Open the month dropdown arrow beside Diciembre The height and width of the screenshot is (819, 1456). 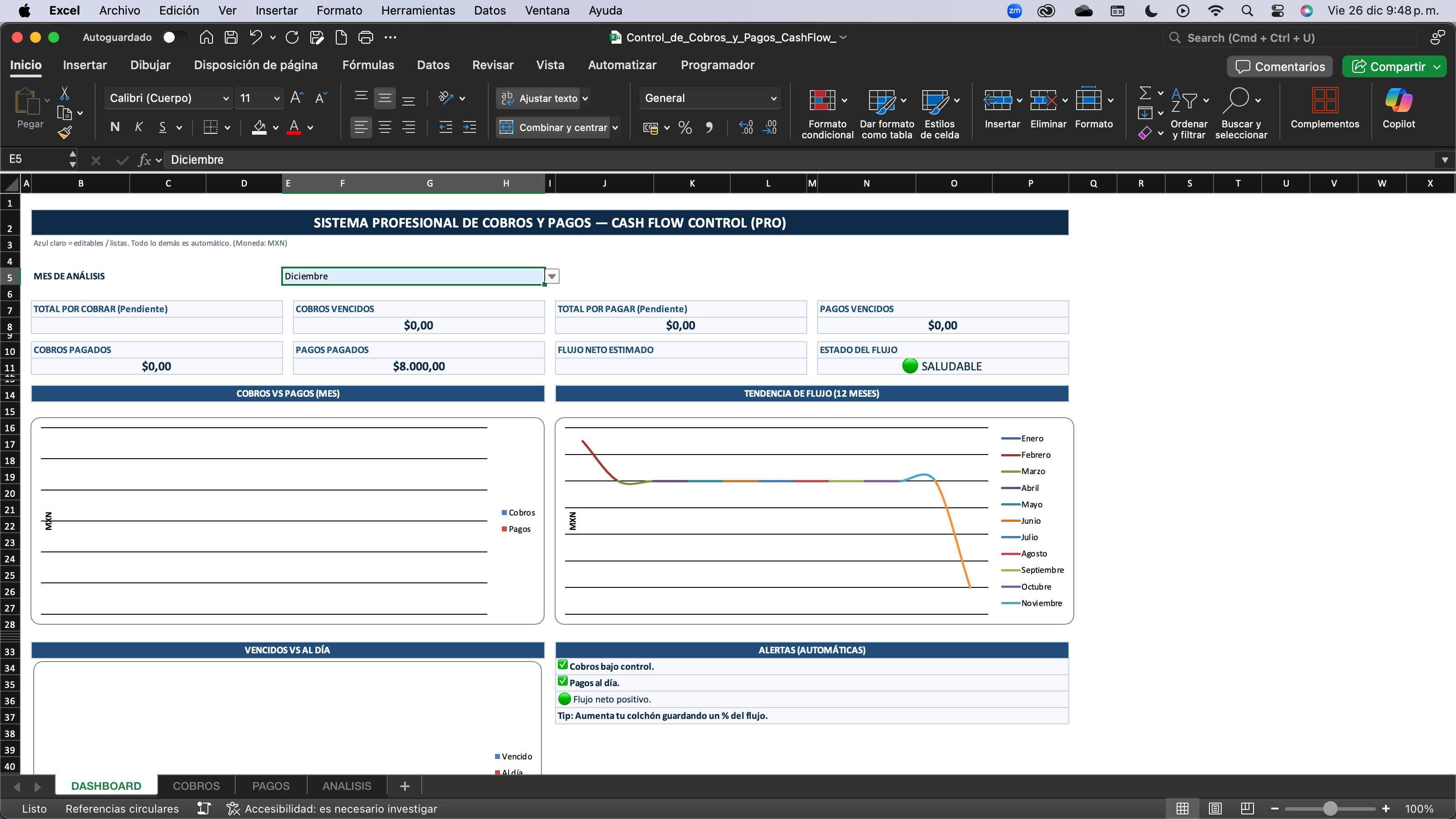(x=551, y=276)
